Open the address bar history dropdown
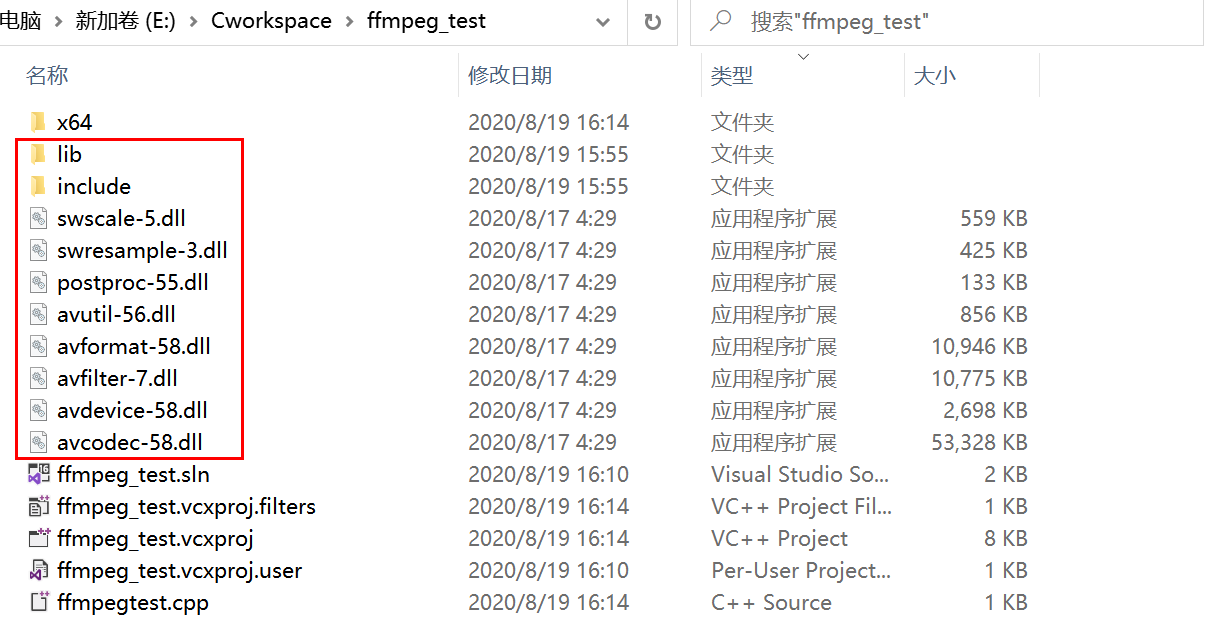Image resolution: width=1216 pixels, height=636 pixels. click(603, 21)
